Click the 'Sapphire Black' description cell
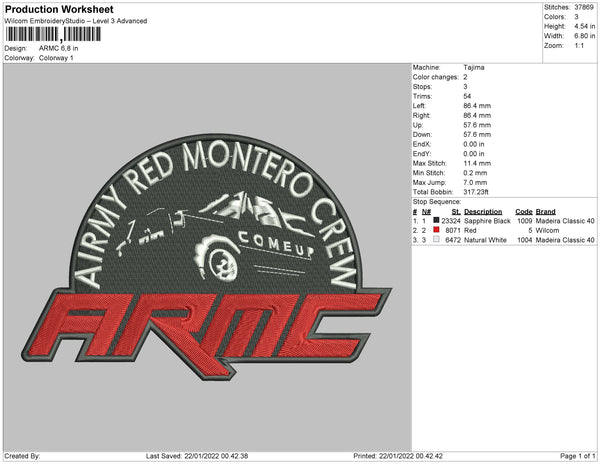The image size is (600, 464). click(x=487, y=221)
